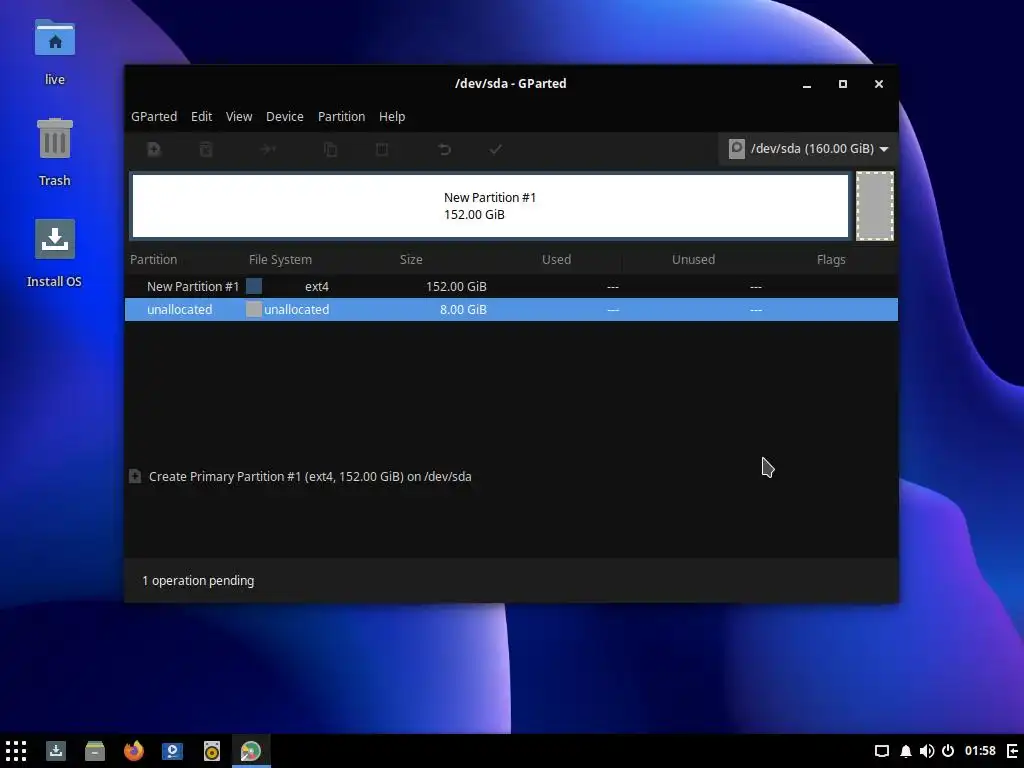The width and height of the screenshot is (1024, 768).
Task: Apply all operations with checkmark icon
Action: [x=496, y=150]
